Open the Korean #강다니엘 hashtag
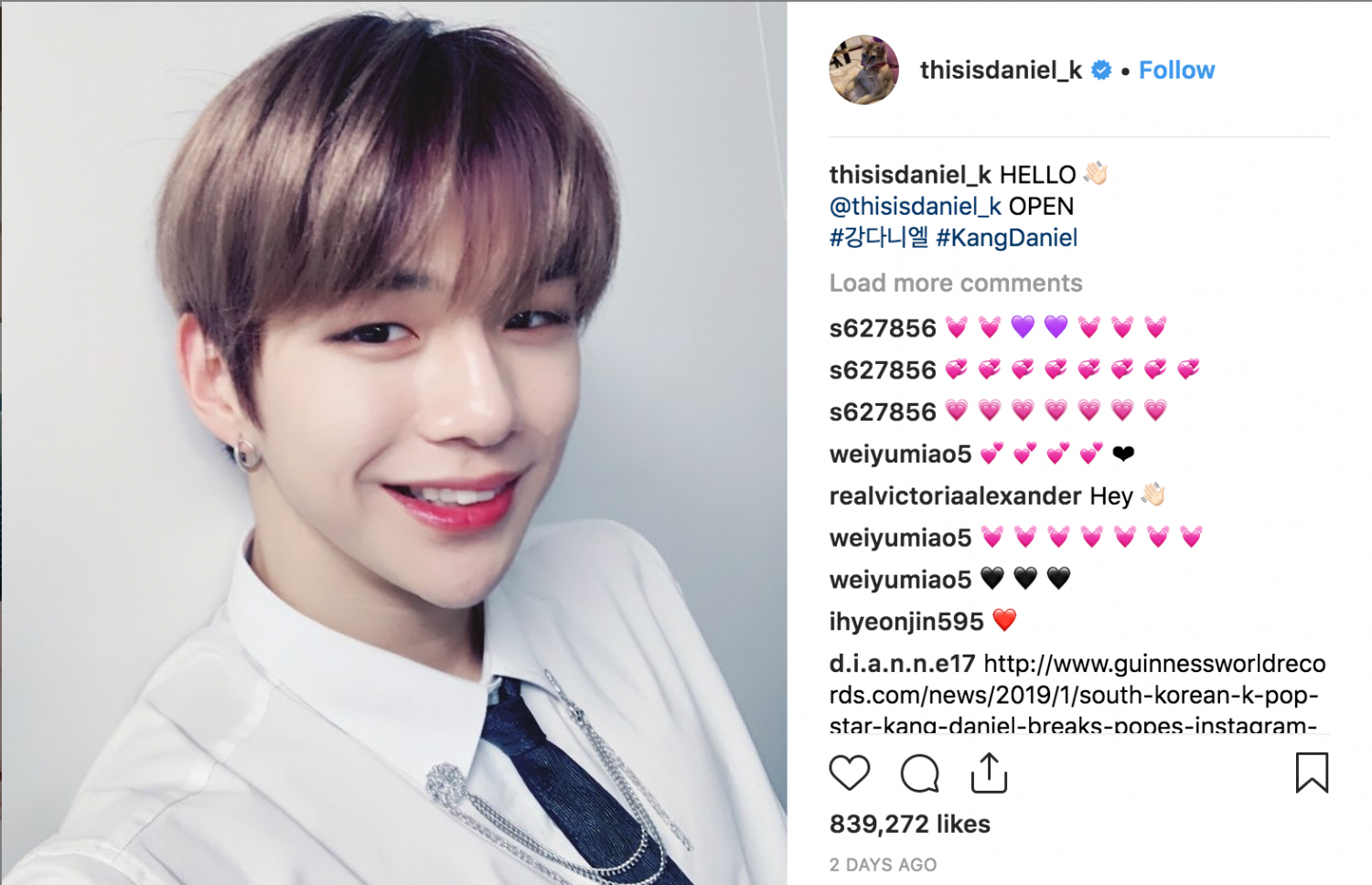The image size is (1372, 885). pyautogui.click(x=879, y=238)
